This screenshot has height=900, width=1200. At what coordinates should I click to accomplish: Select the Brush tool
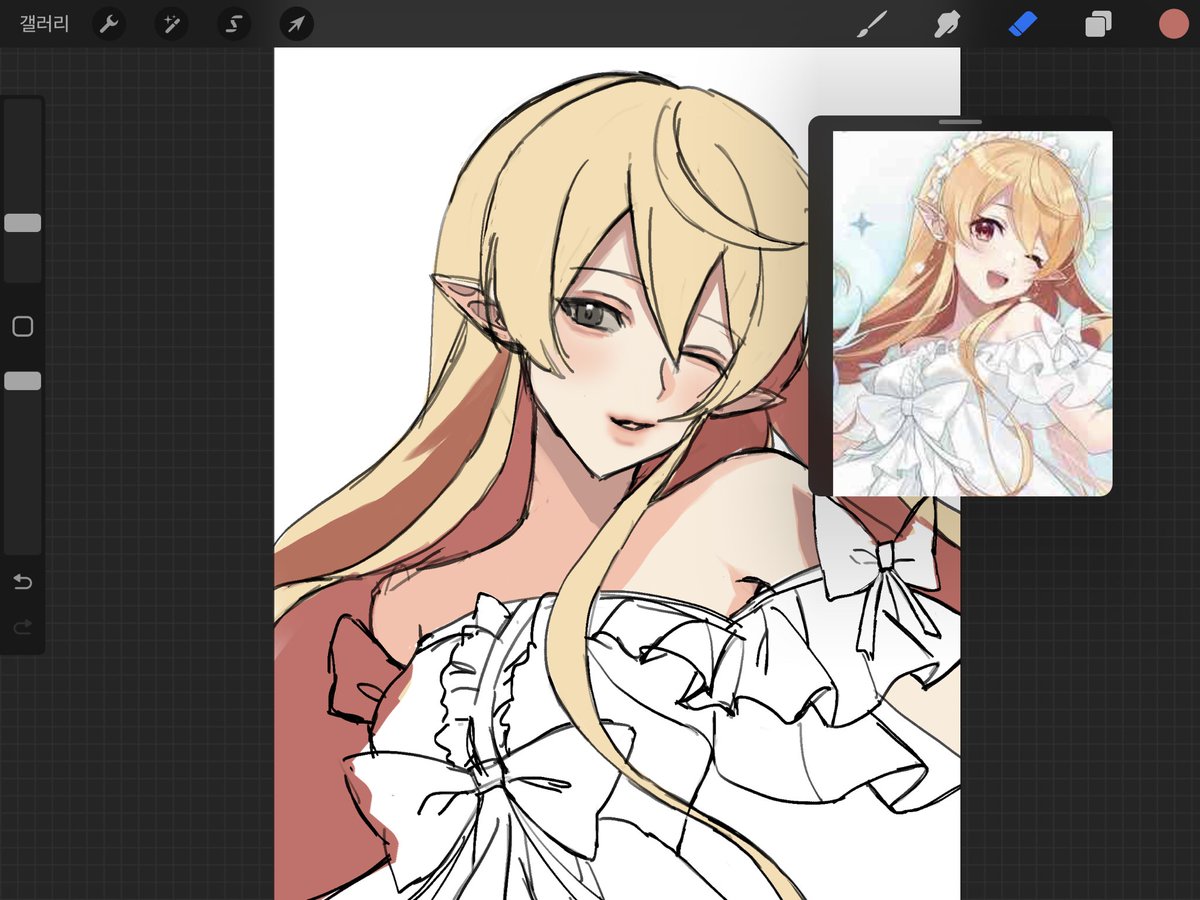[x=872, y=24]
